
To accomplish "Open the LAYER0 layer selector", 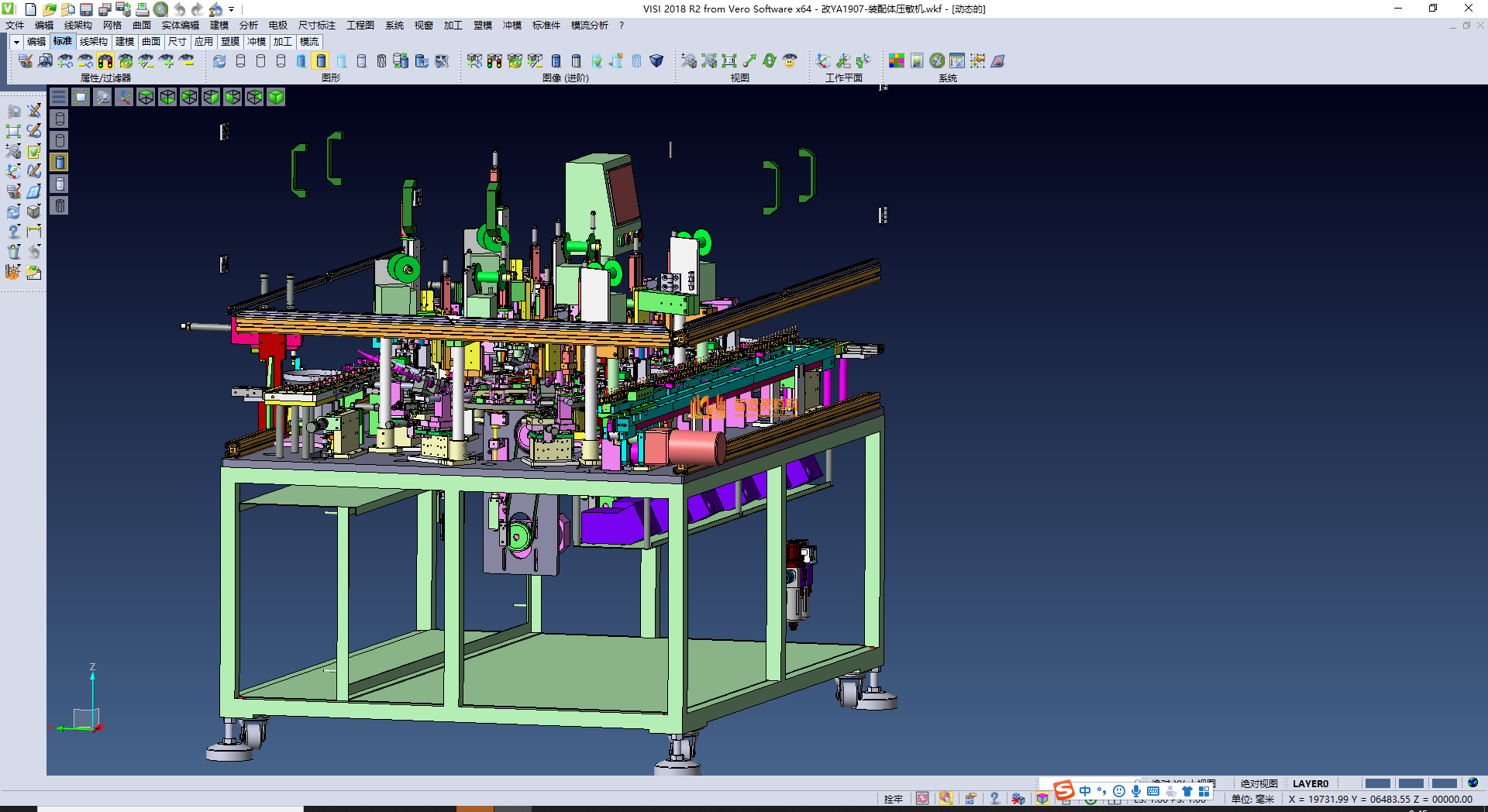I will click(1310, 783).
